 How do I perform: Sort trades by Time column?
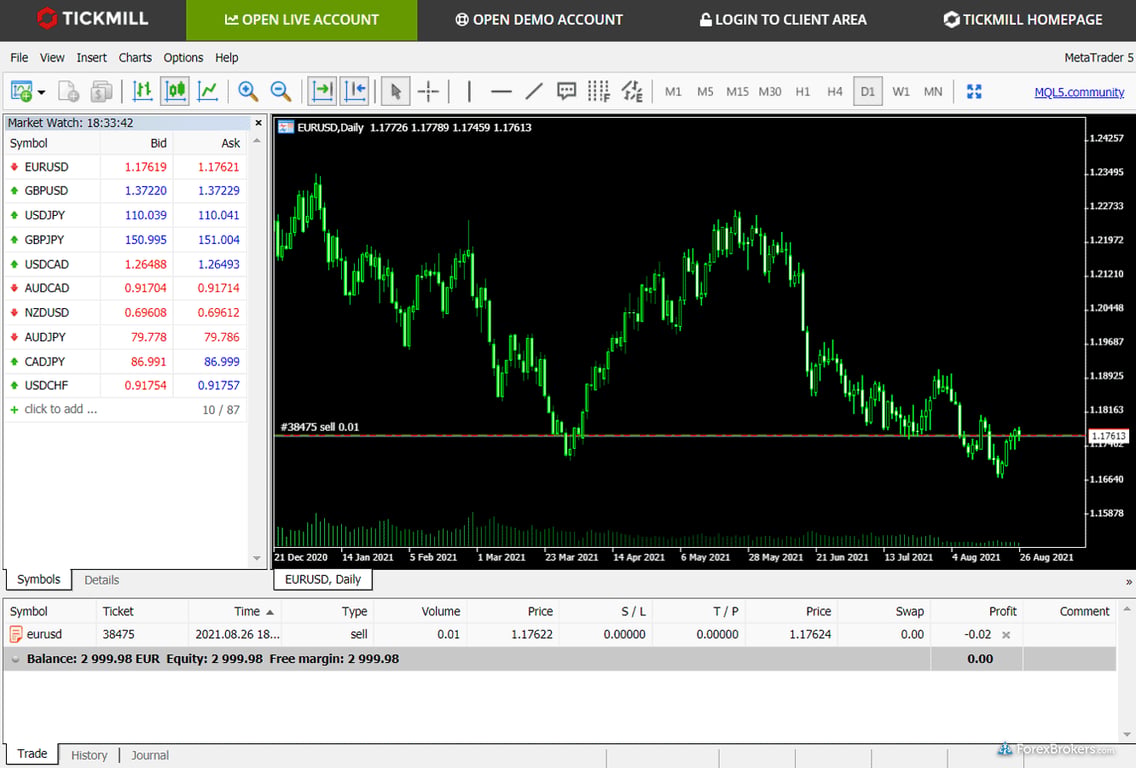[x=235, y=611]
